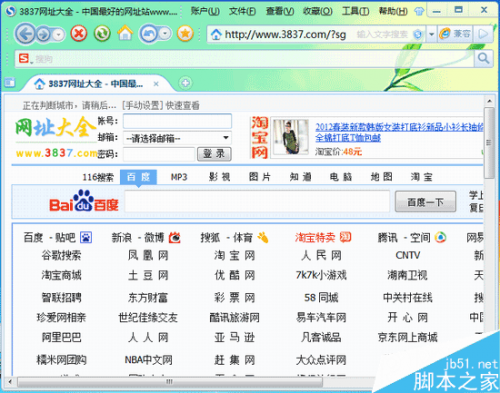Screen dimensions: 500x393
Task: Open the 收藏 menu
Action: (x=318, y=11)
